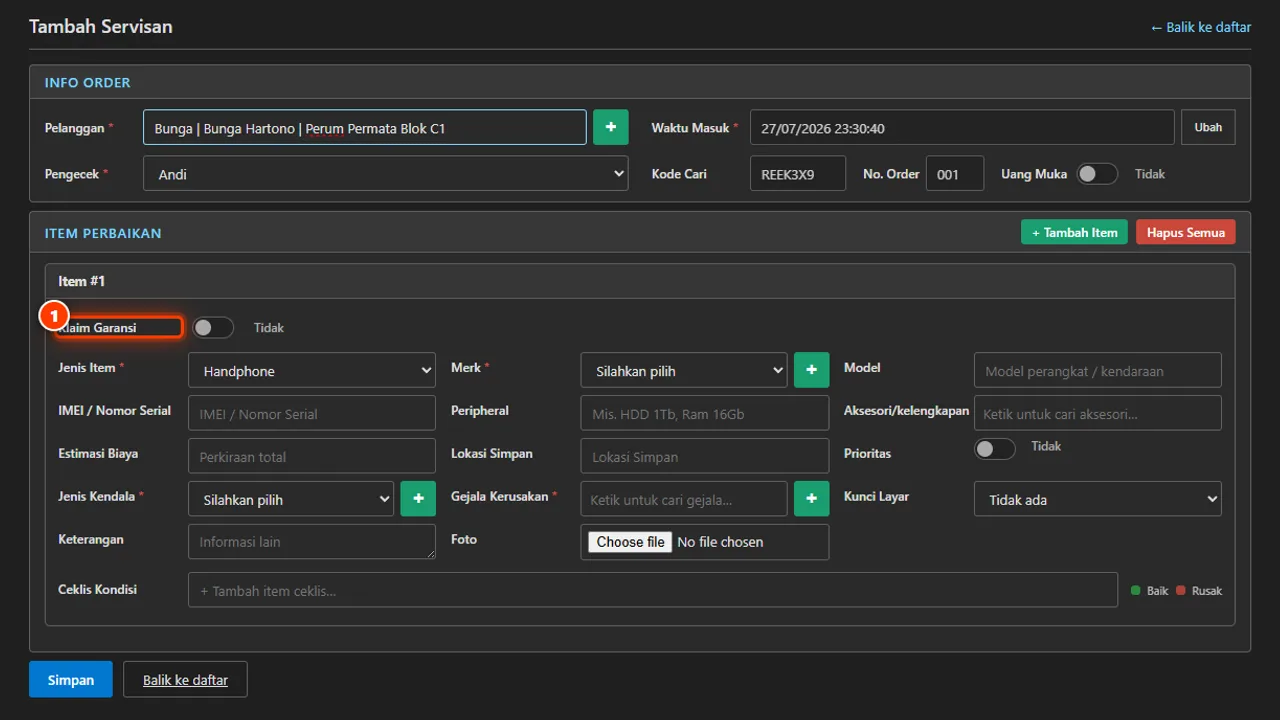
Task: Open the Jenis Item dropdown showing Handphone
Action: coord(312,370)
